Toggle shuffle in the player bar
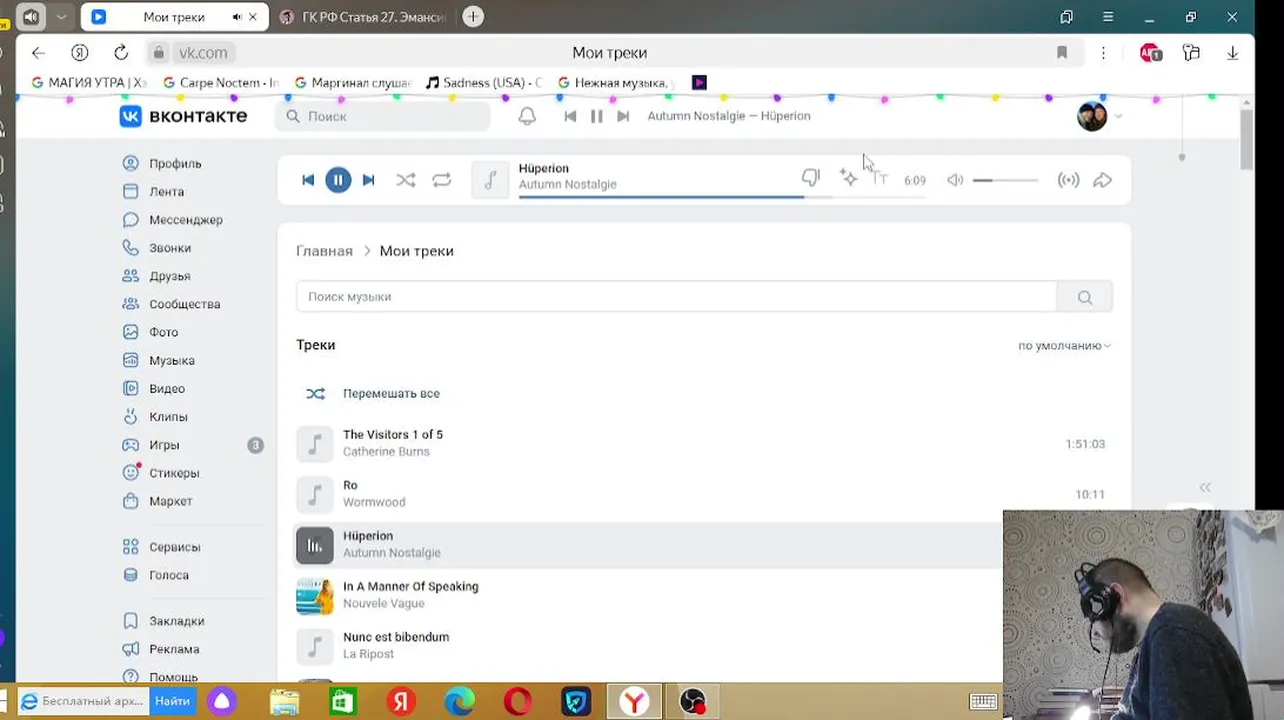1284x720 pixels. [x=405, y=180]
